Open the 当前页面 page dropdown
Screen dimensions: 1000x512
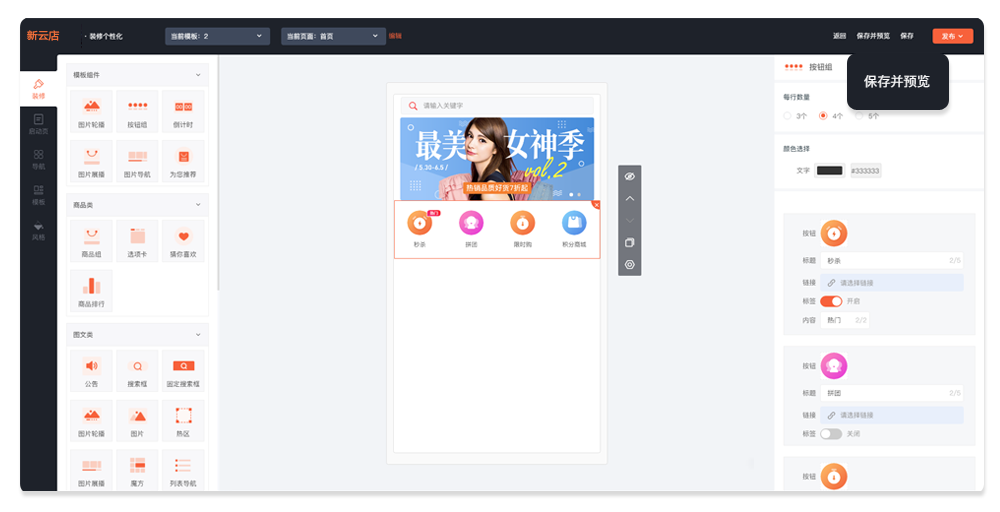pos(333,36)
